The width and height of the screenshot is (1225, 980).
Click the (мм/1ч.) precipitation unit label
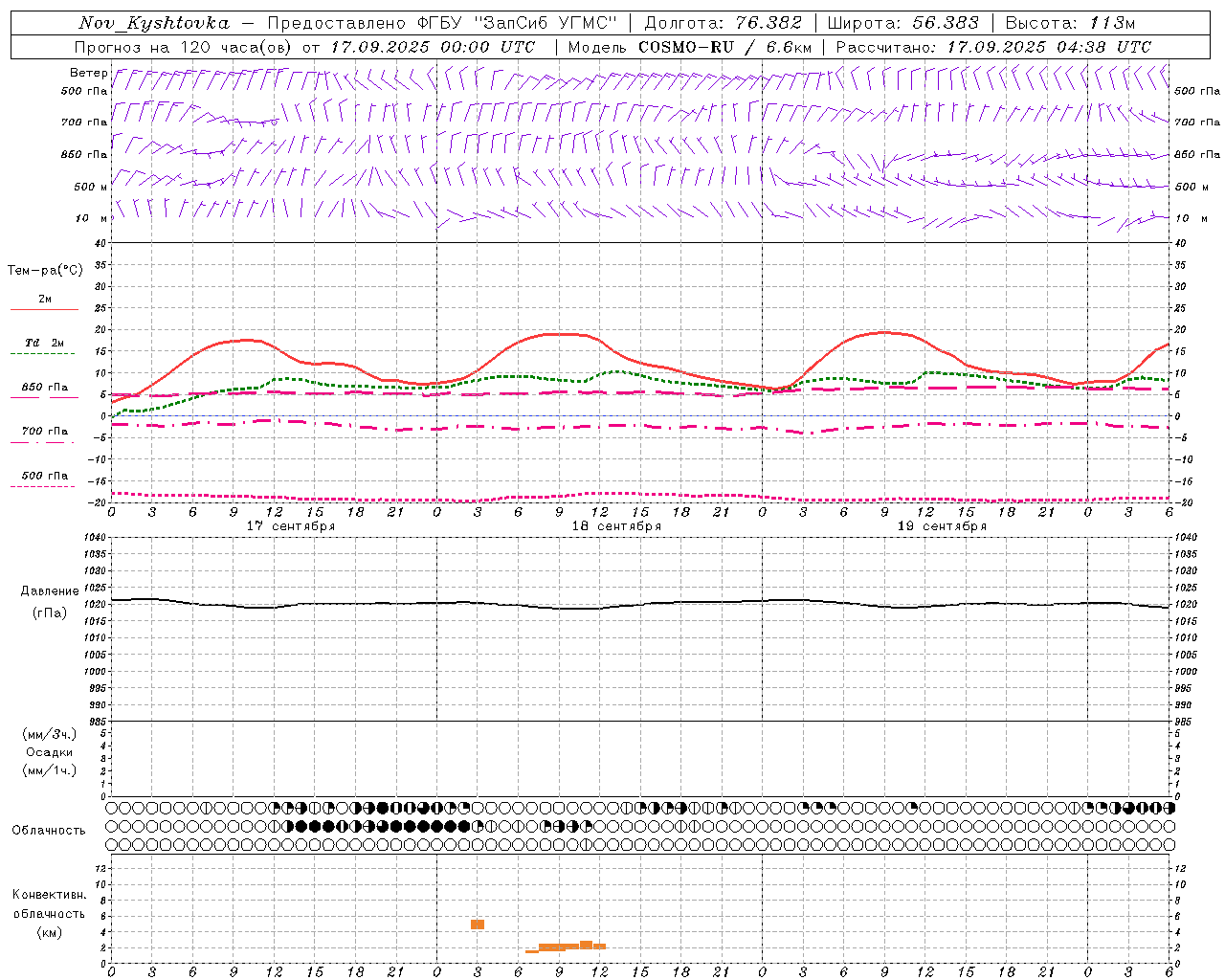coord(50,770)
